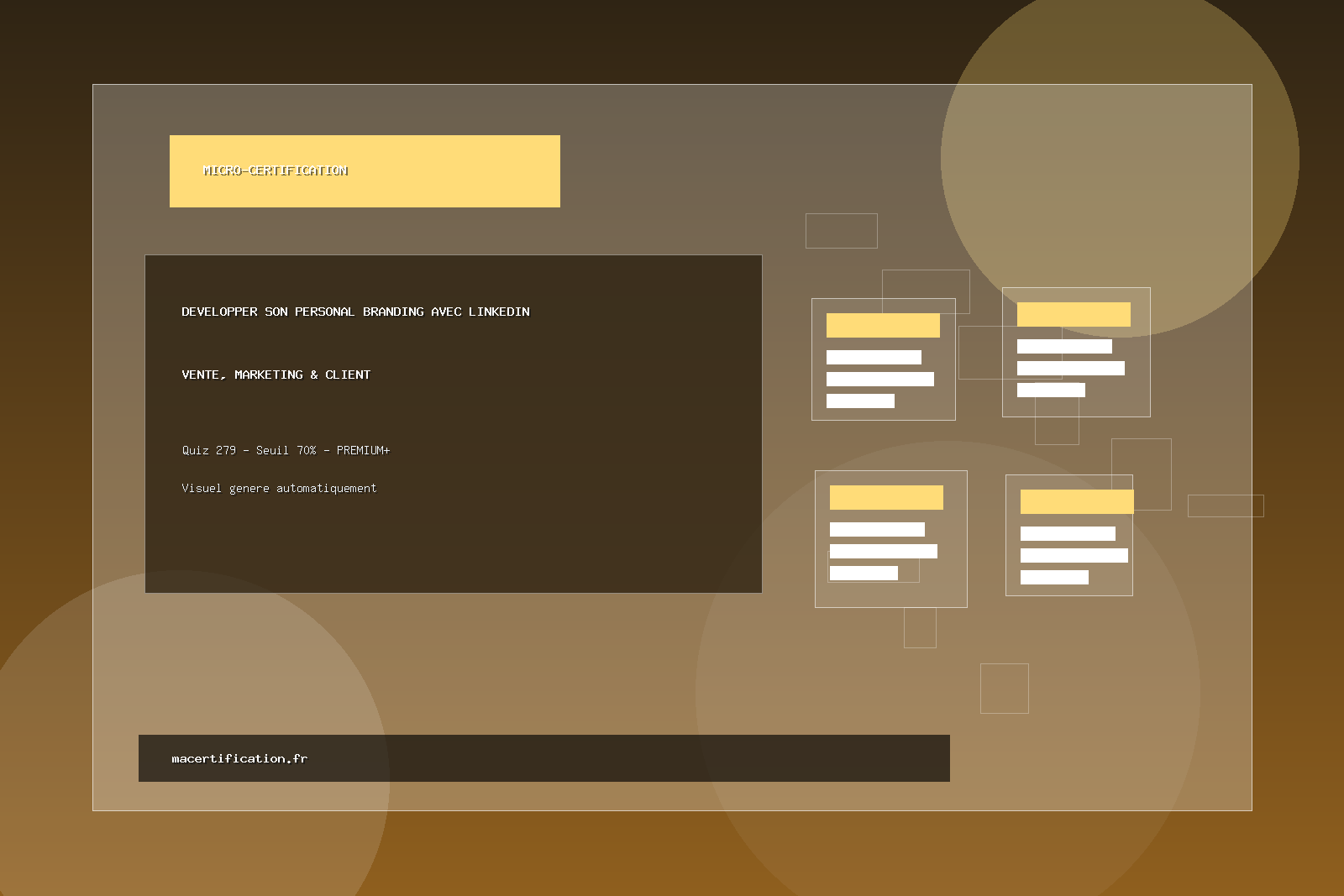Click empty outlined rectangle above upper-left card
1344x896 pixels.
click(x=841, y=230)
